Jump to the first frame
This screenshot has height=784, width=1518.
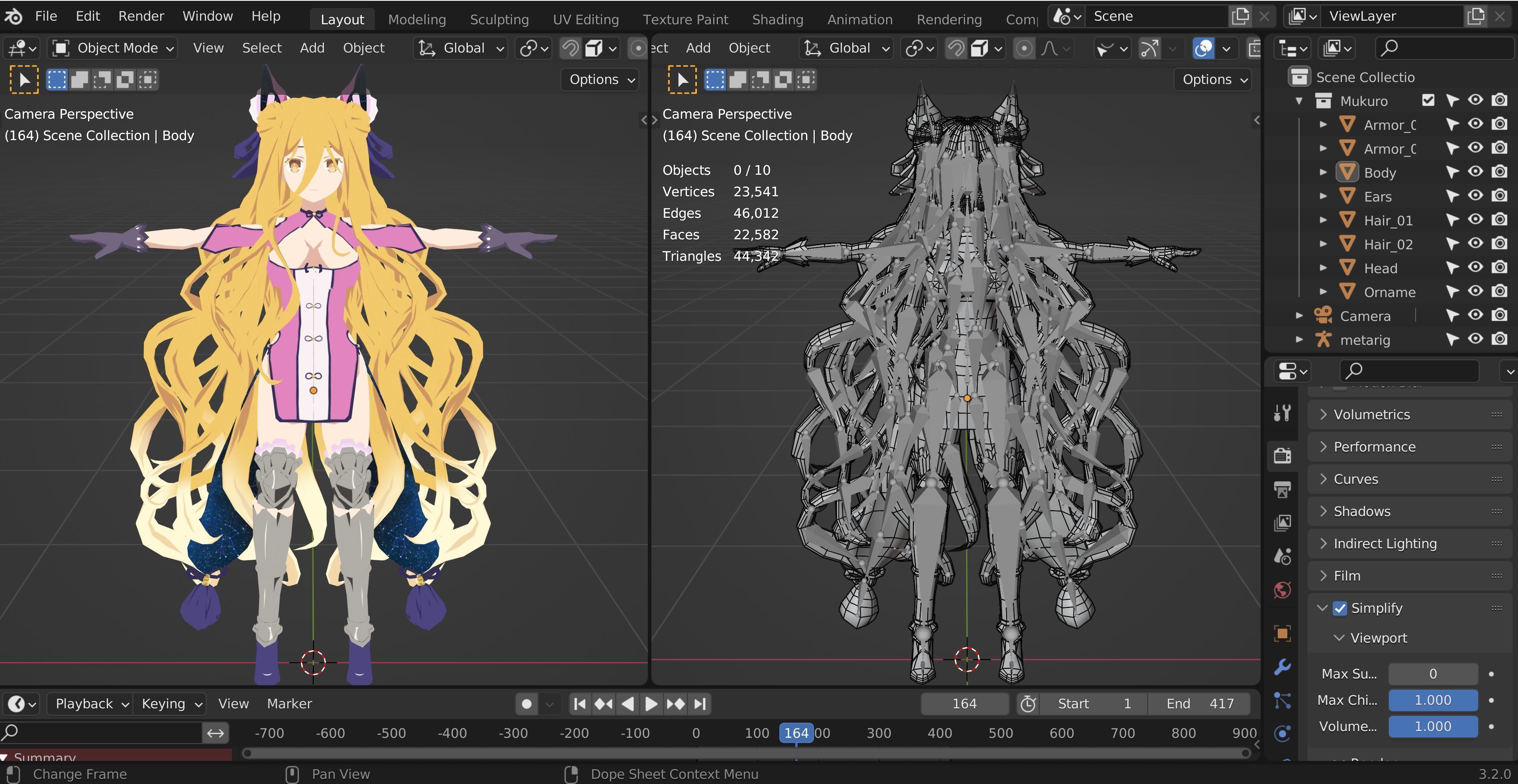coord(580,704)
